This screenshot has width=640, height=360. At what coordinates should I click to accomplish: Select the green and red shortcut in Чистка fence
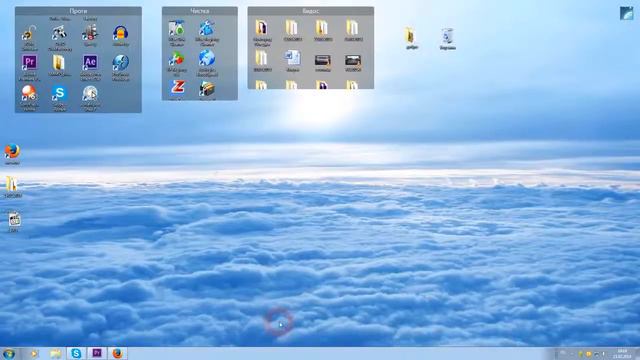[177, 58]
